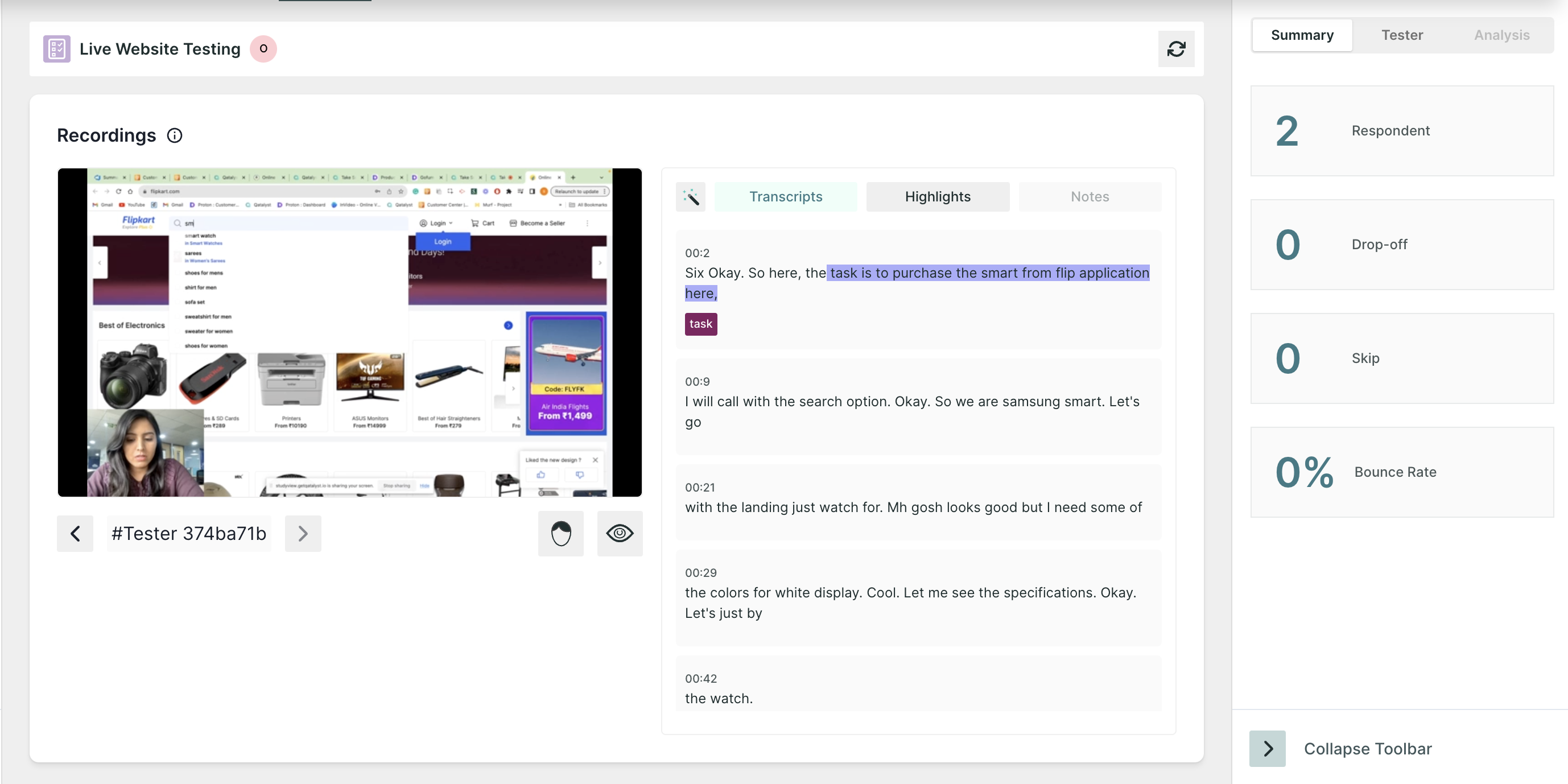Click the Collapse Toolbar label
Viewport: 1568px width, 784px height.
(x=1367, y=749)
